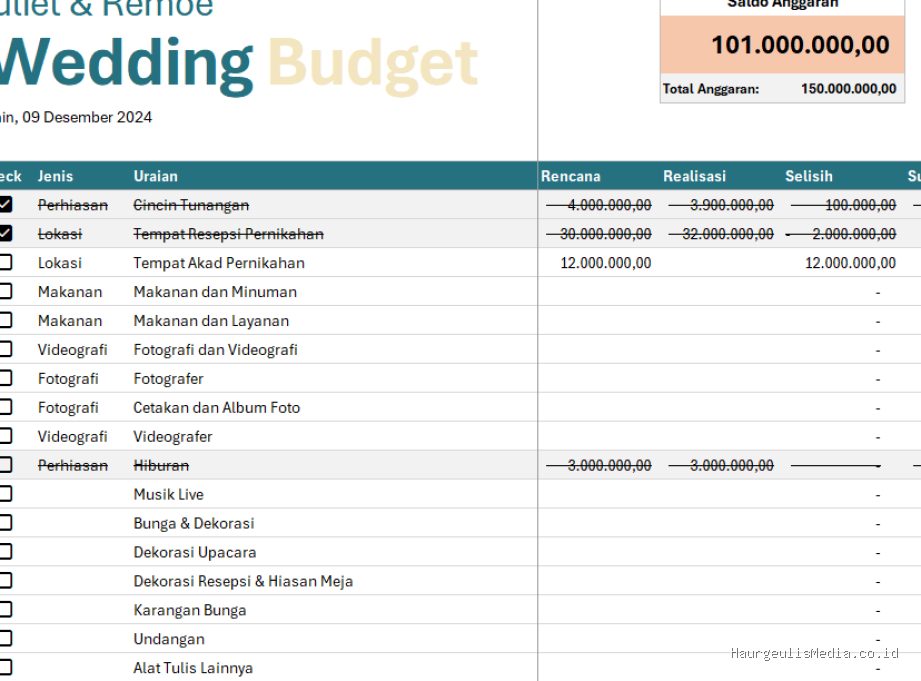Screen dimensions: 921x681
Task: Select the Cincin Tunangan cell
Action: pyautogui.click(x=191, y=205)
